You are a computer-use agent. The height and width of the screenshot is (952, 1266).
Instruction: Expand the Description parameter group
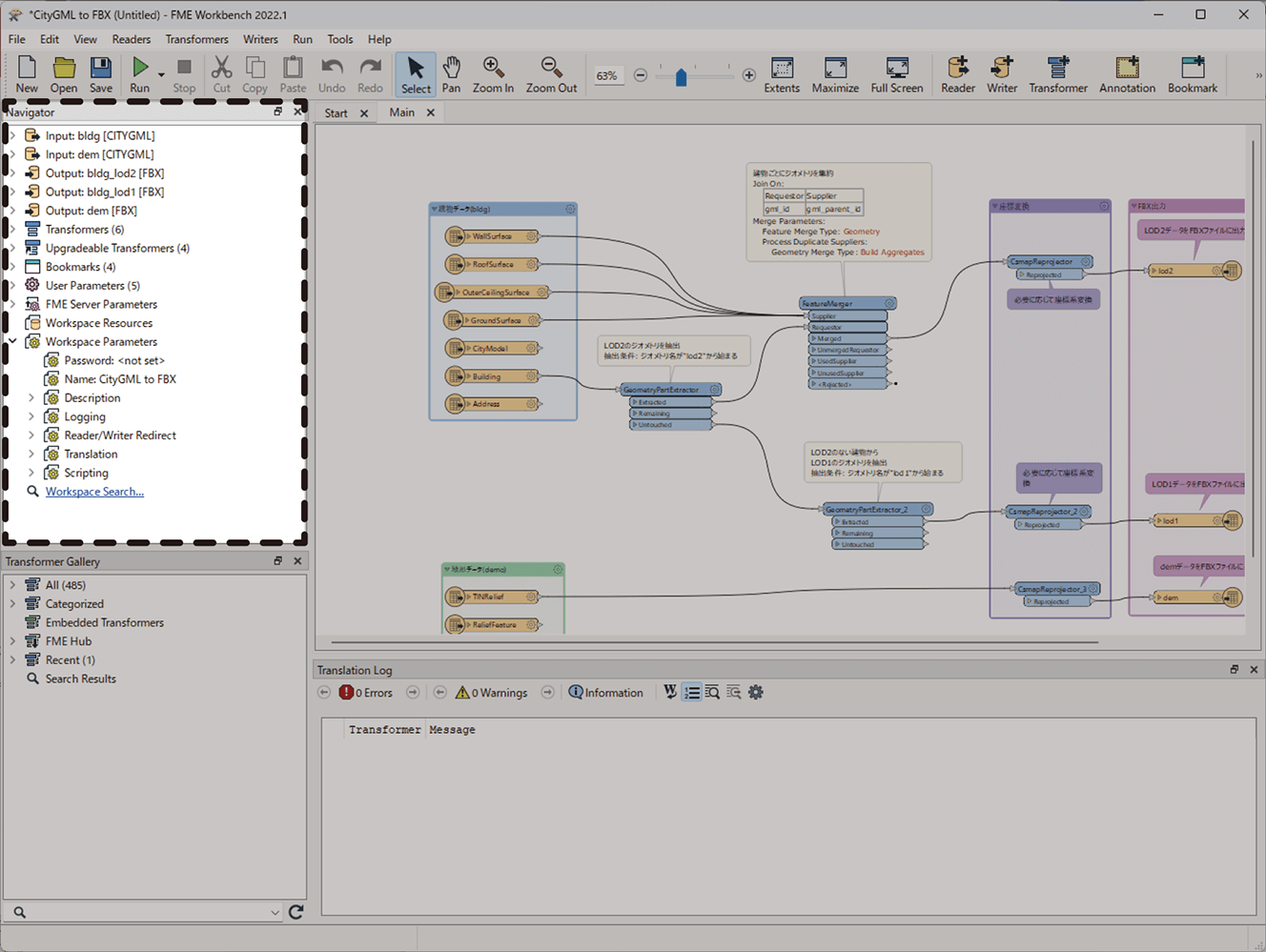[x=31, y=397]
